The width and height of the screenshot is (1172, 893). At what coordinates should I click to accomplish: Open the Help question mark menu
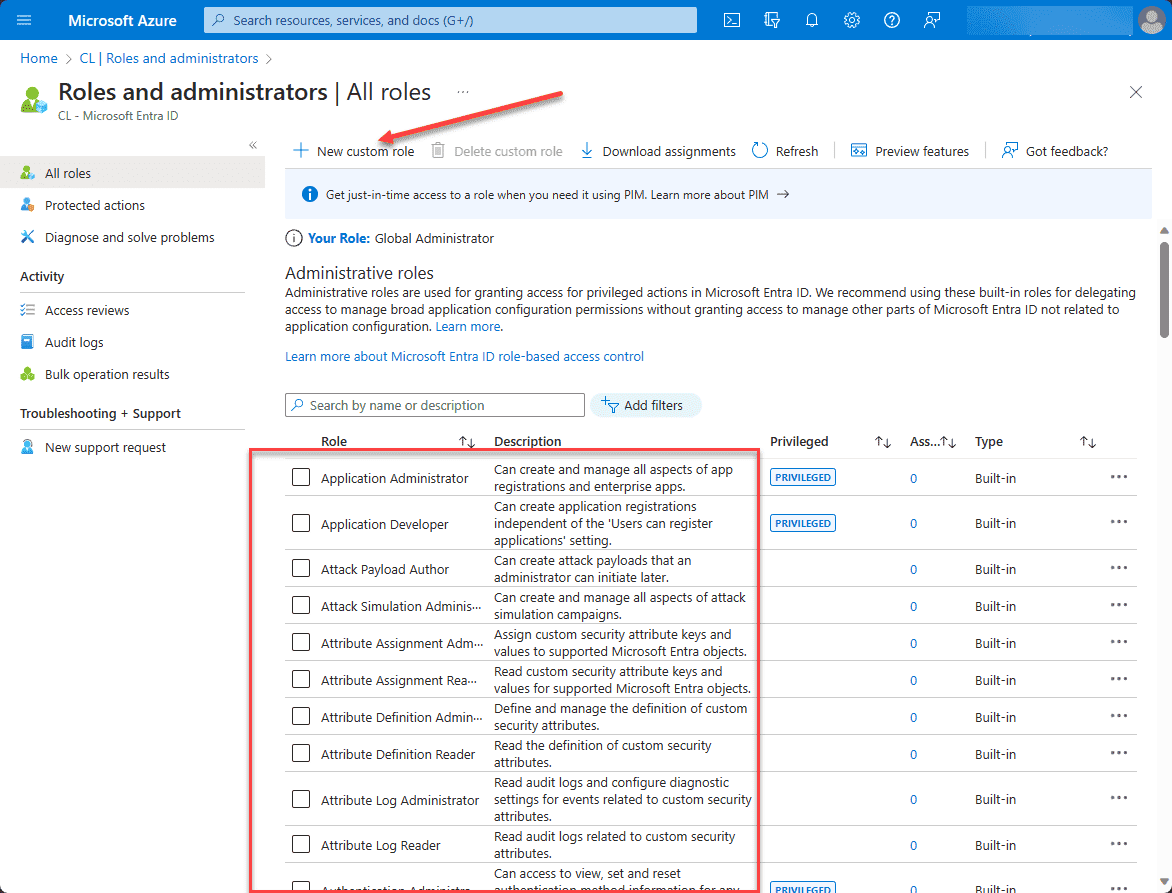pos(892,20)
